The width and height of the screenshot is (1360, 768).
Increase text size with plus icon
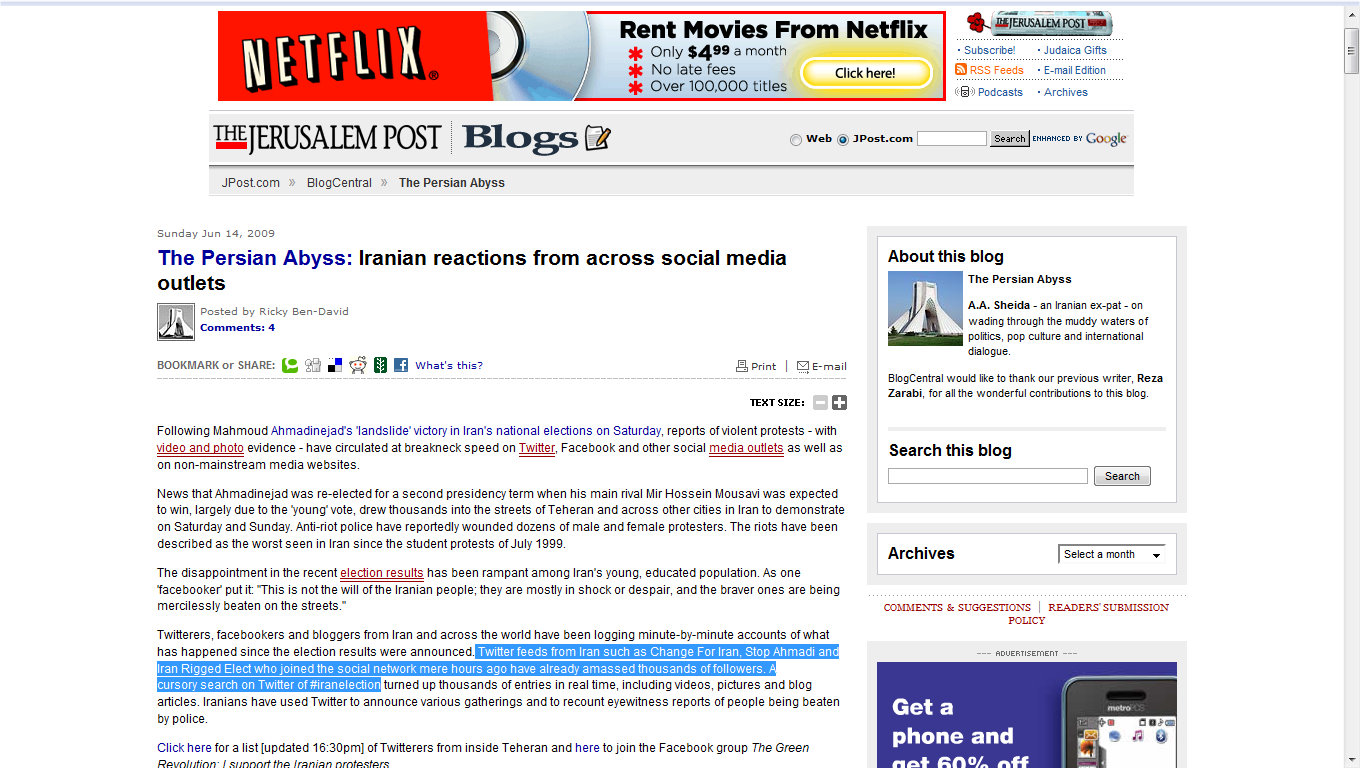pos(839,402)
